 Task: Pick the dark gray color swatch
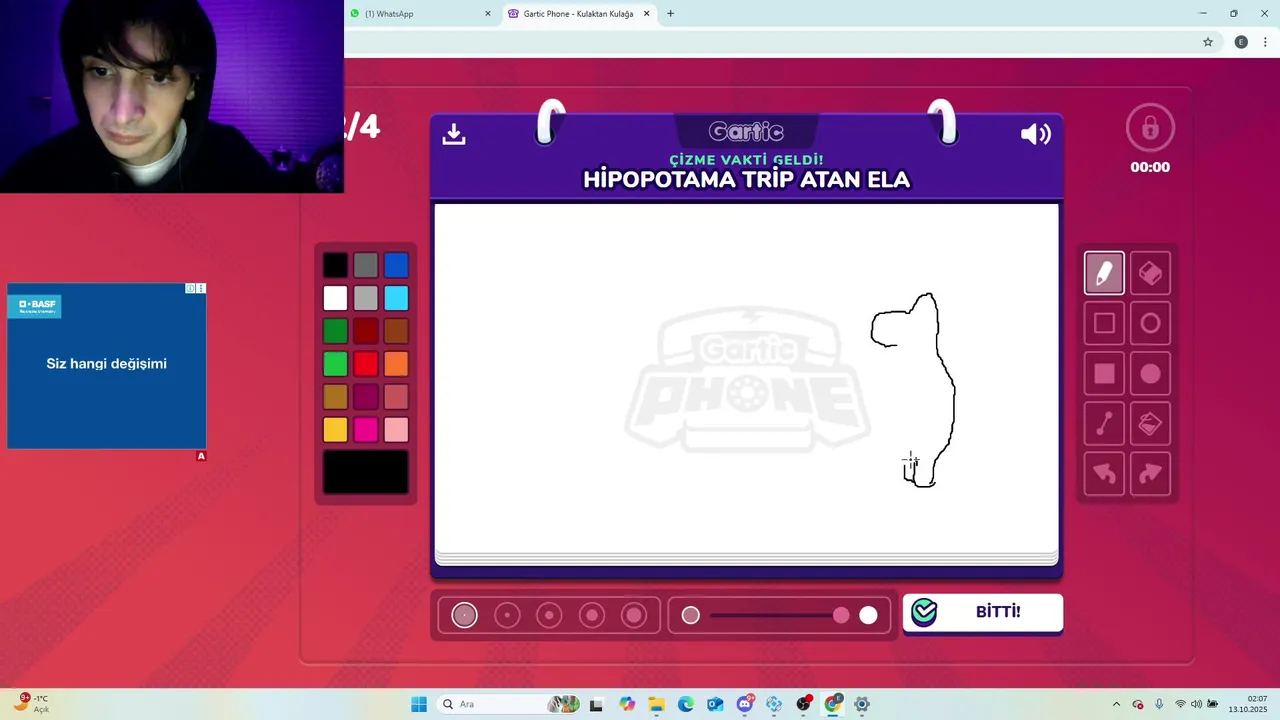[366, 265]
